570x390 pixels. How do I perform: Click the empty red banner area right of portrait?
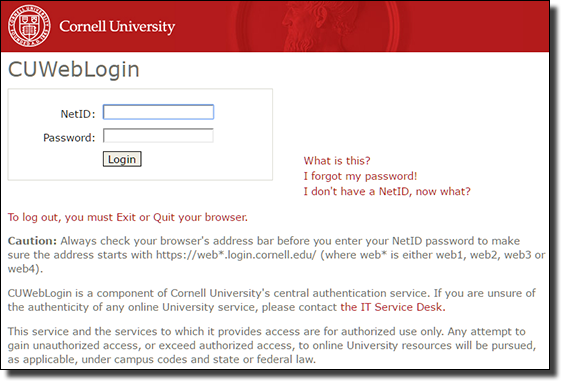(474, 26)
